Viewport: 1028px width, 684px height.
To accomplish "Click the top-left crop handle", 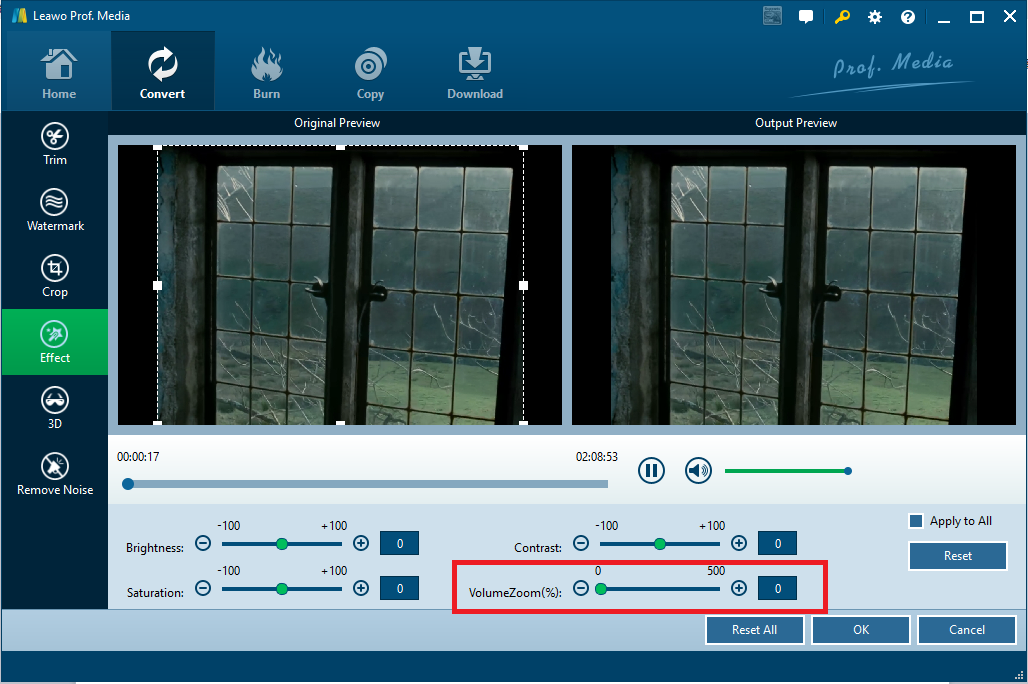I will 157,148.
